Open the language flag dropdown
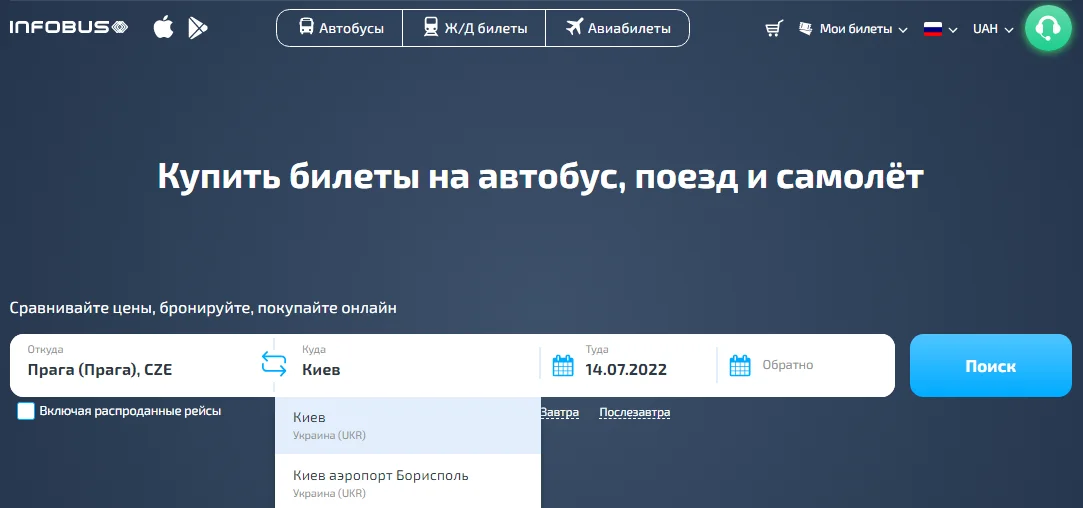The width and height of the screenshot is (1083, 508). tap(940, 29)
